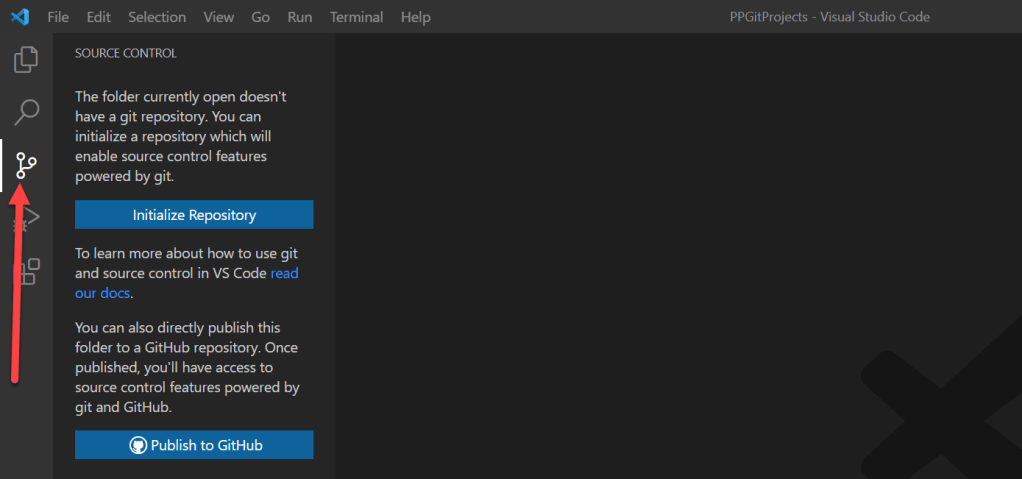Open the Extensions view icon
This screenshot has width=1022, height=479.
[x=26, y=271]
